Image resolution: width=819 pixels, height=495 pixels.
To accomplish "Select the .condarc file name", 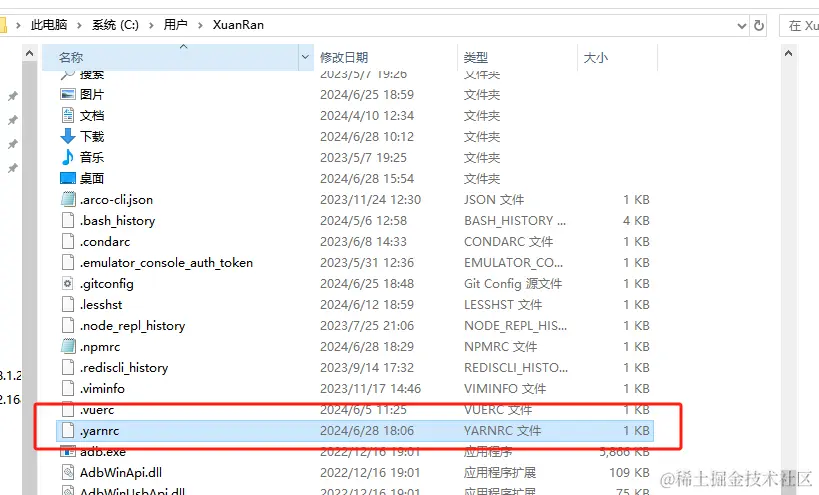I will pos(104,242).
